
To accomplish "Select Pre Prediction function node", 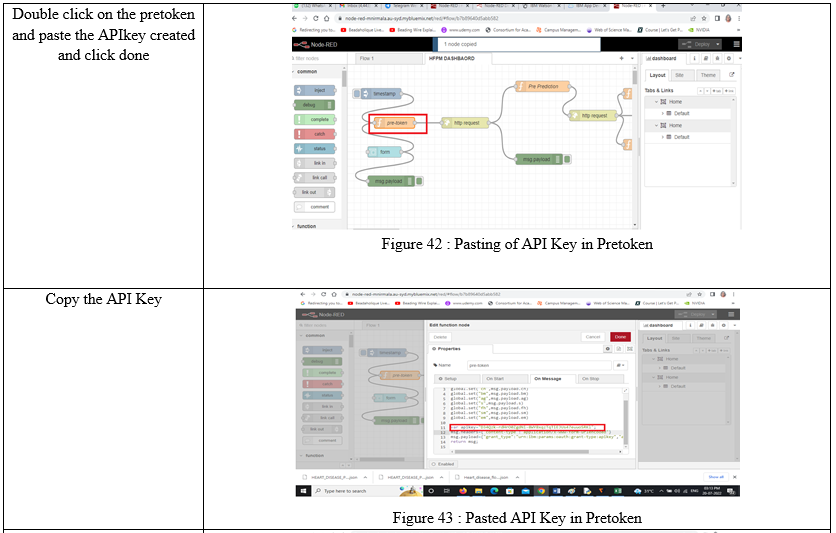I will tap(542, 86).
